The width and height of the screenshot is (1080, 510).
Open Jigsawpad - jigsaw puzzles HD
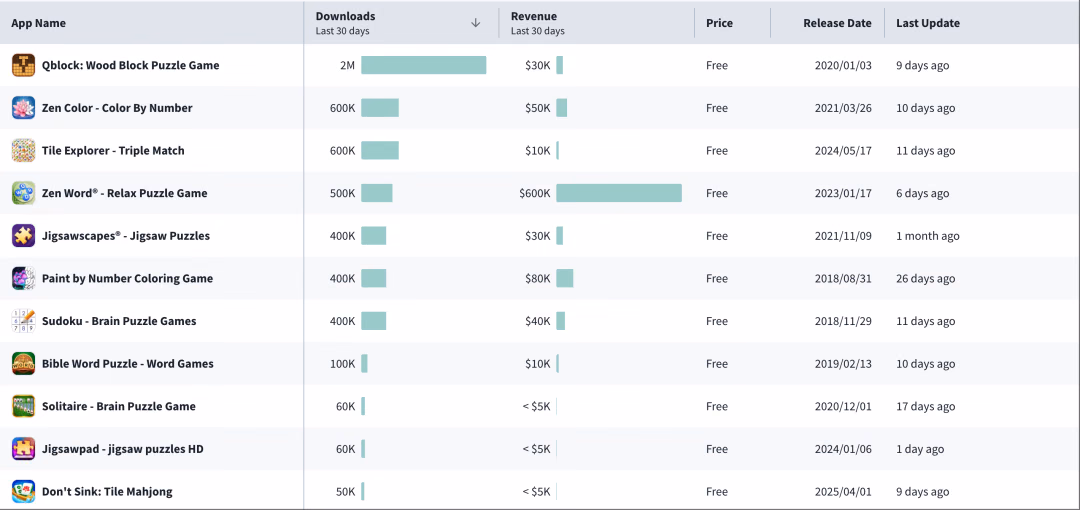click(123, 449)
